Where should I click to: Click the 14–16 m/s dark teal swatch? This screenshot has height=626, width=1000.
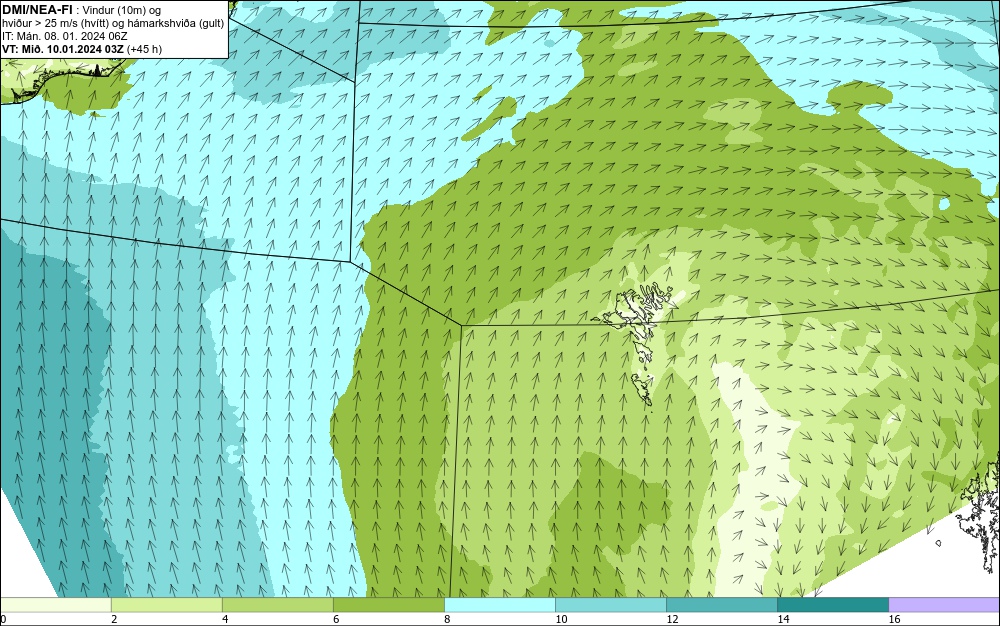click(x=832, y=604)
